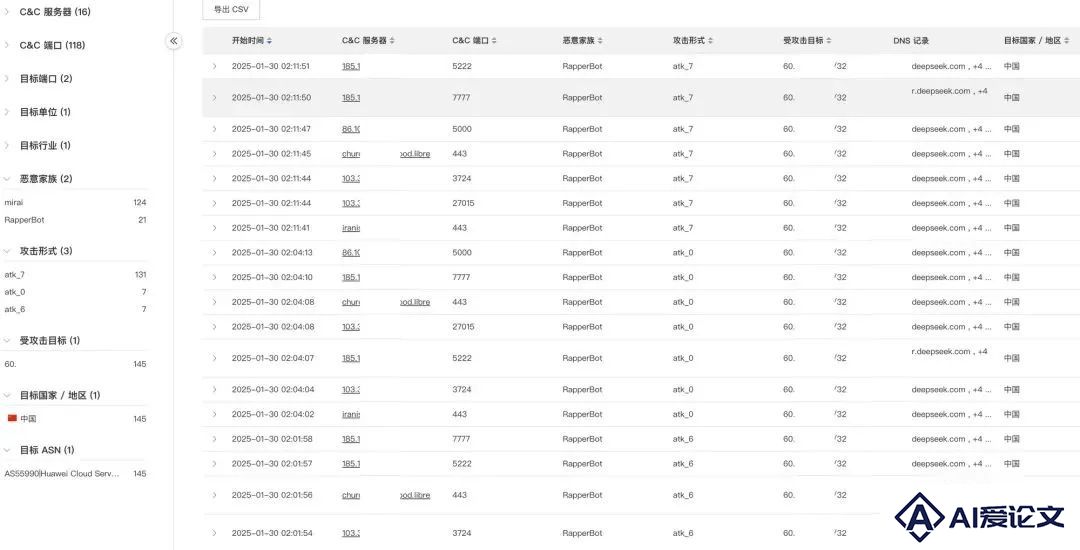Expand the row dated 2025-01-30 02:01:57
This screenshot has height=550, width=1080.
(215, 464)
